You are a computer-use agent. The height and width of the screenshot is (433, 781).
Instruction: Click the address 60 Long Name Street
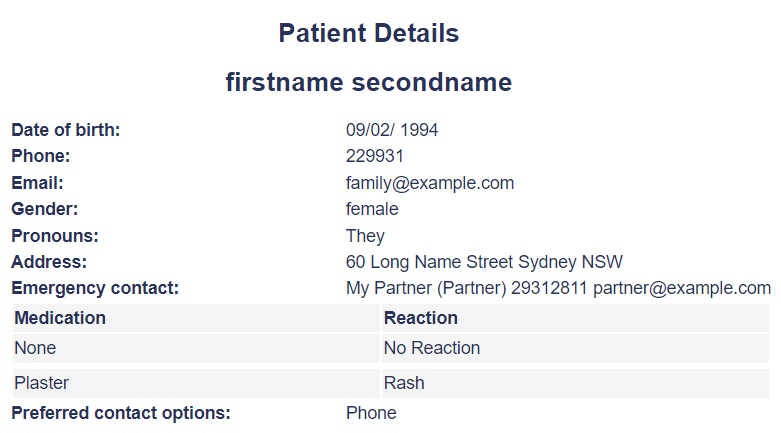(484, 262)
